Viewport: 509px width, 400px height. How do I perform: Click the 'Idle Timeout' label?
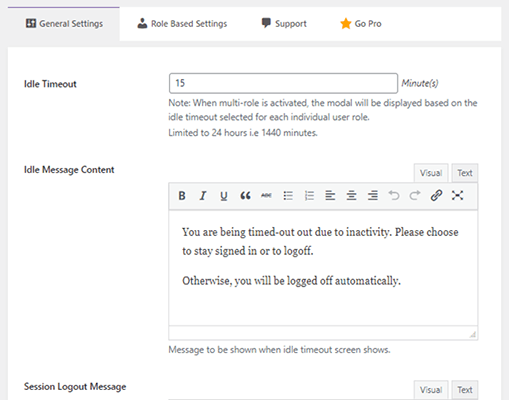(50, 84)
